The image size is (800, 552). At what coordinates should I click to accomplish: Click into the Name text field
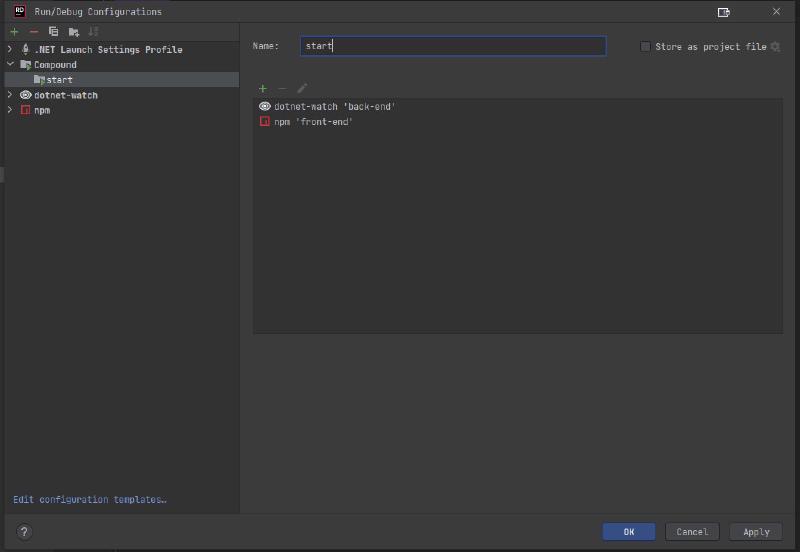(452, 46)
